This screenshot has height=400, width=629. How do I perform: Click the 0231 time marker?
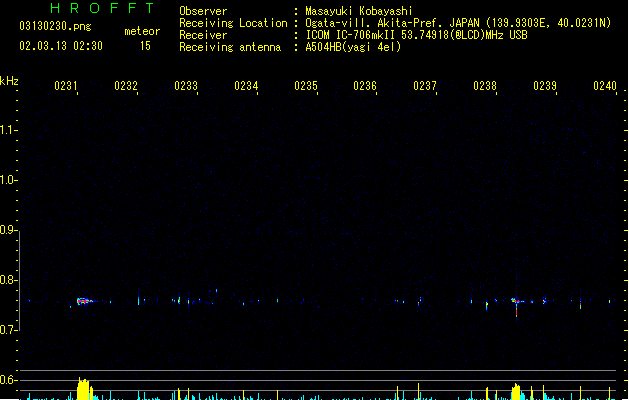(x=66, y=86)
